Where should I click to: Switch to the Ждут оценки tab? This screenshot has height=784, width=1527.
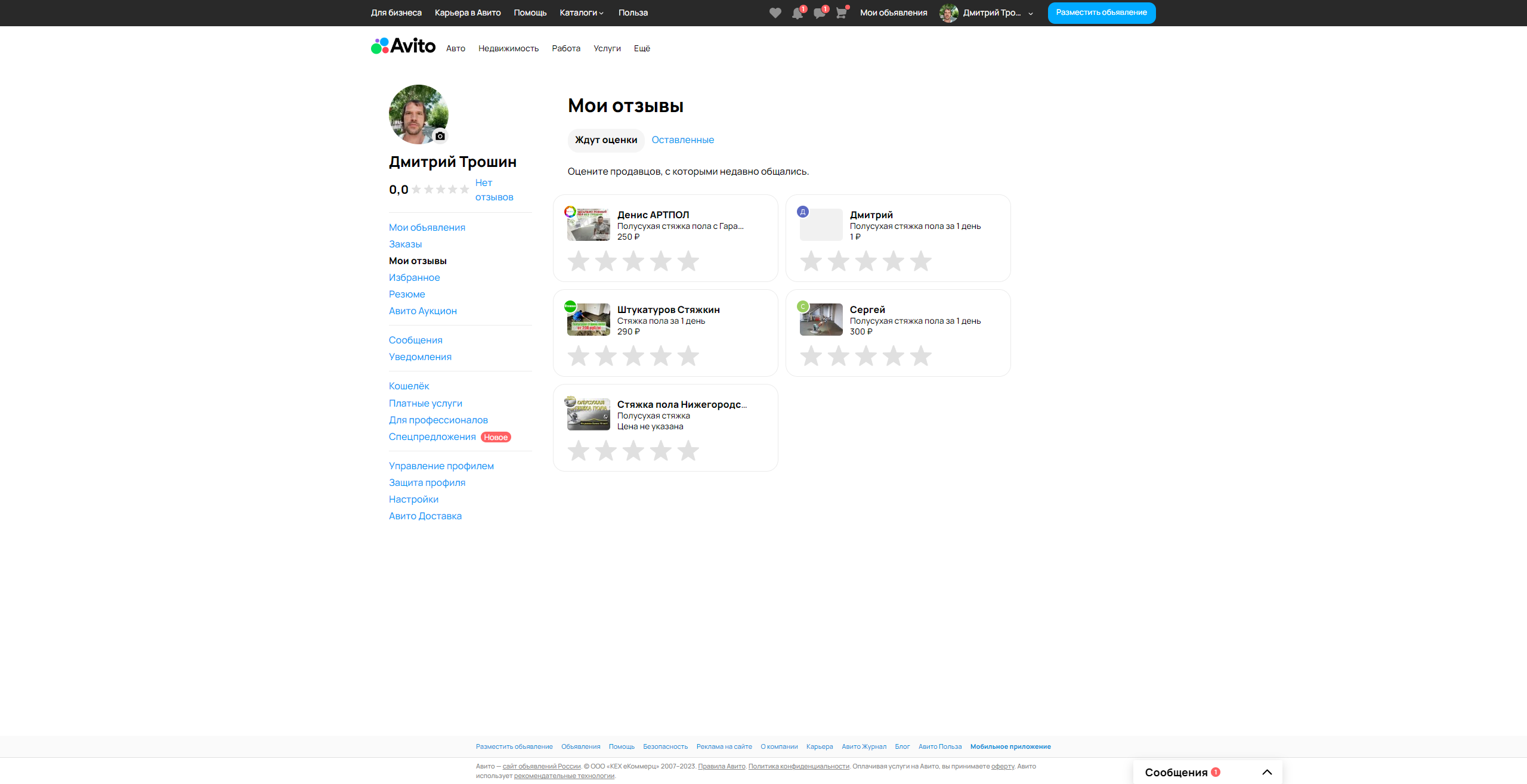606,140
